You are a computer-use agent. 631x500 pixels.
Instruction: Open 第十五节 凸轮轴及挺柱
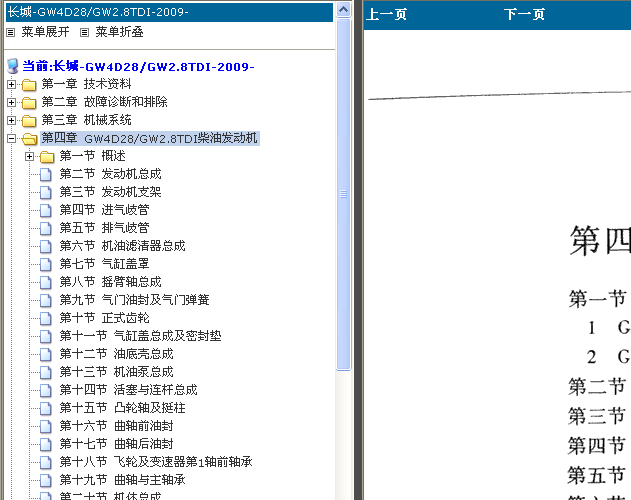(122, 408)
